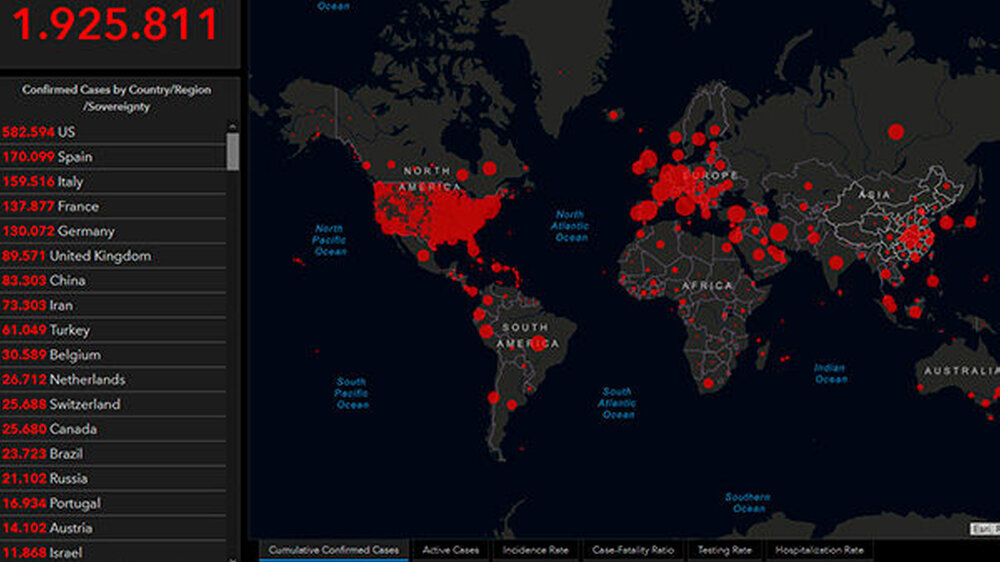Screen dimensions: 1000x562
Task: Click the Spain entry in the list
Action: click(x=113, y=157)
